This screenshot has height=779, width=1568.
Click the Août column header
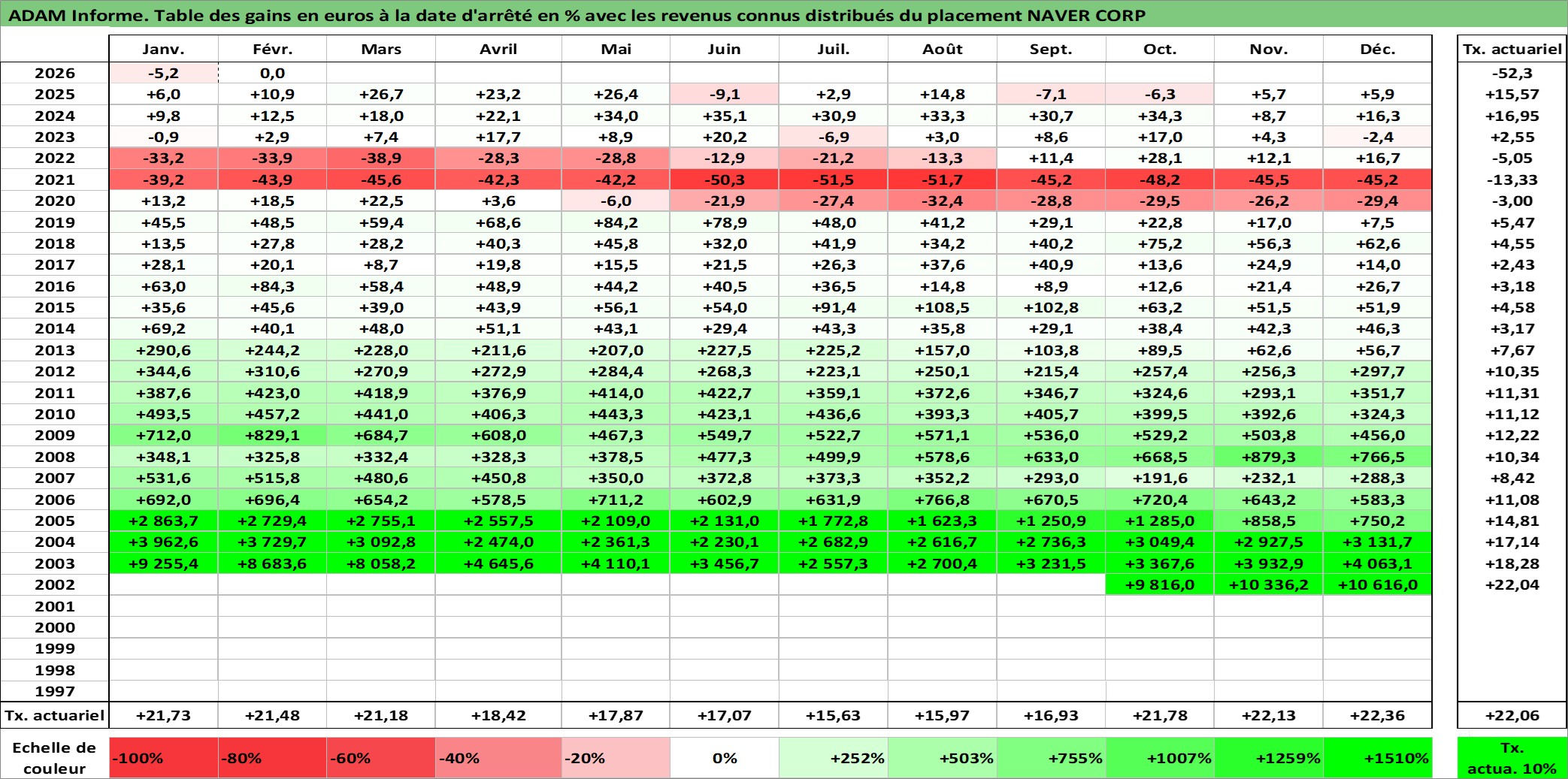(x=943, y=49)
